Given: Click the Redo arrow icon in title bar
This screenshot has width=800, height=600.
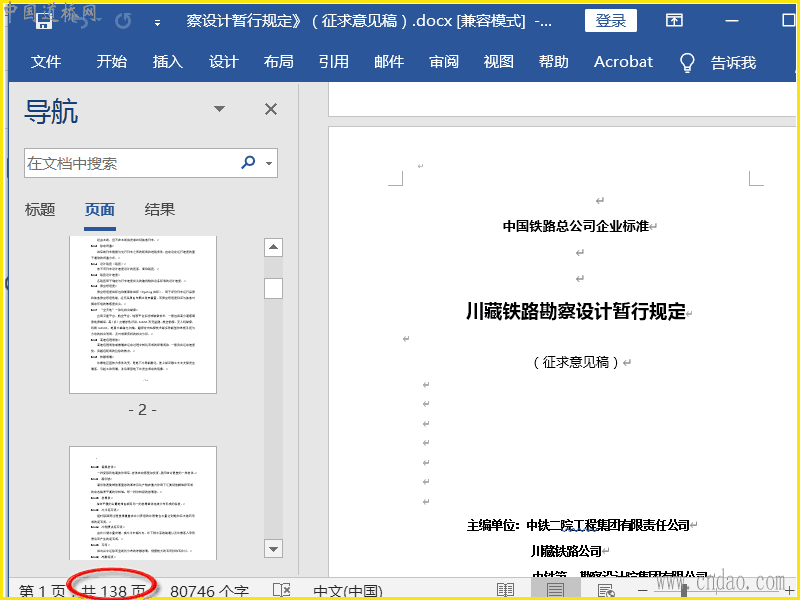Looking at the screenshot, I should click(x=123, y=21).
